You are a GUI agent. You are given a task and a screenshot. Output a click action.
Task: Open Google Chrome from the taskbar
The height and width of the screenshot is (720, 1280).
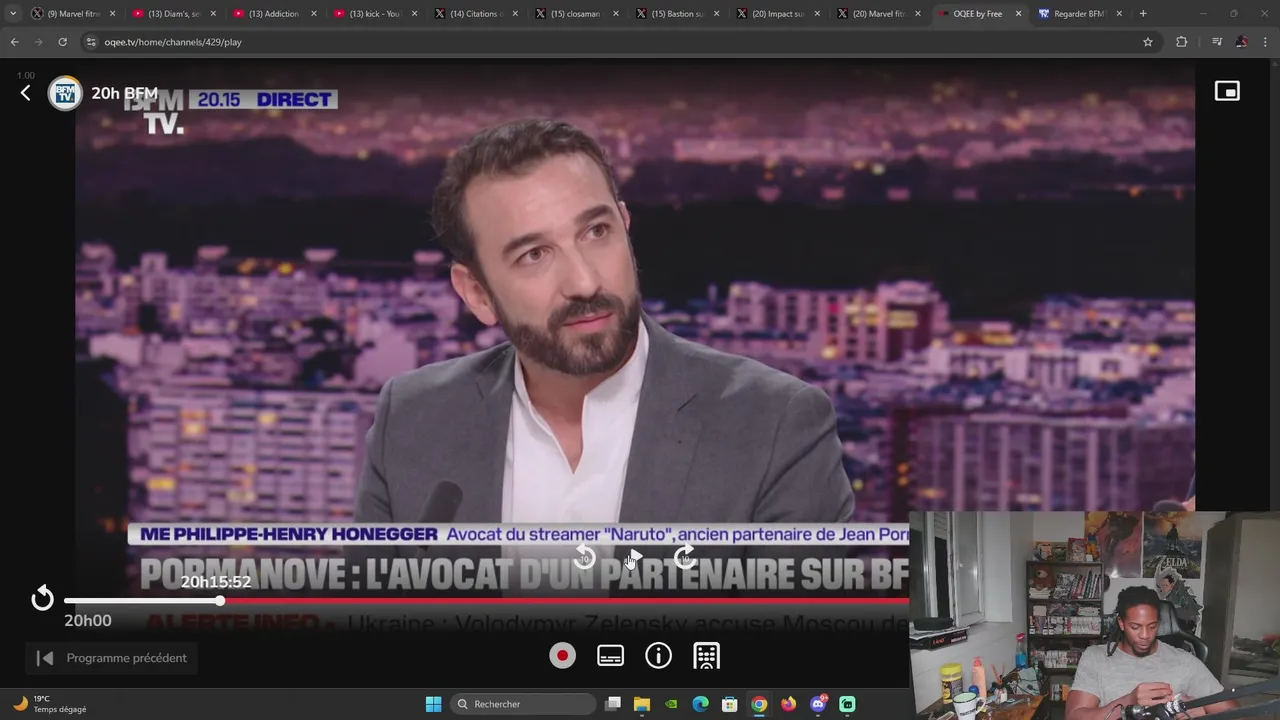pos(759,704)
